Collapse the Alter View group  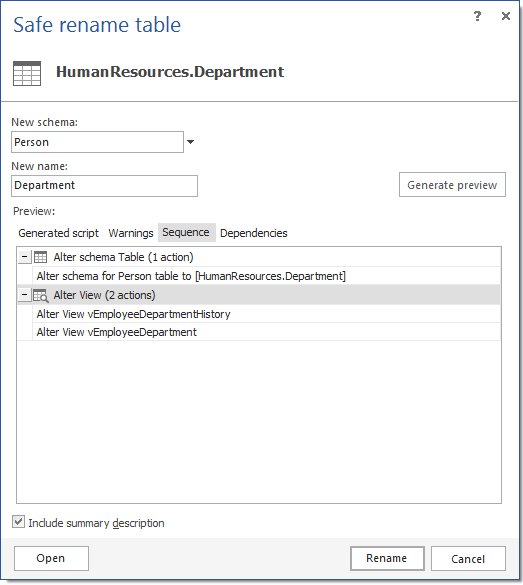[x=24, y=295]
